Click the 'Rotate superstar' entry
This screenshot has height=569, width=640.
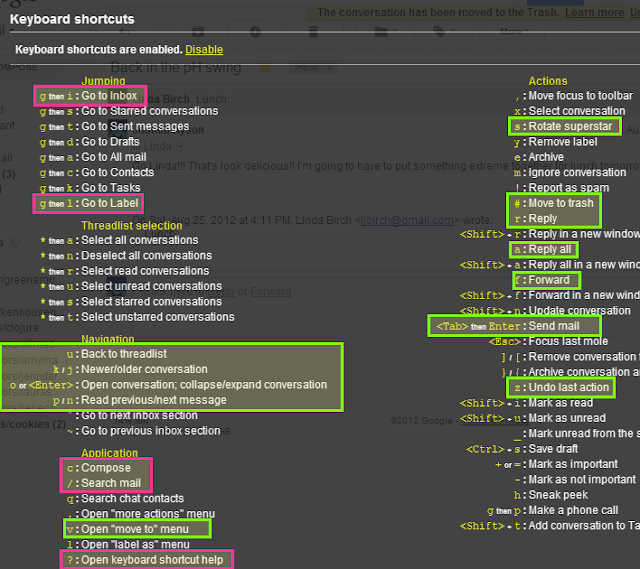coord(565,127)
